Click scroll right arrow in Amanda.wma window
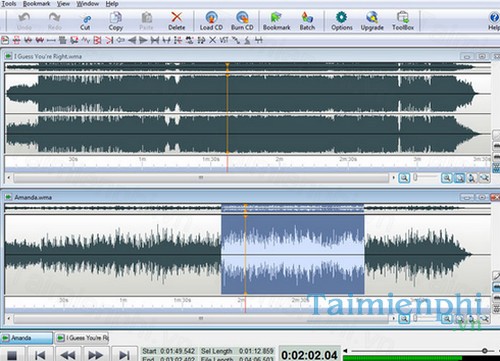The image size is (500, 361). coord(393,319)
